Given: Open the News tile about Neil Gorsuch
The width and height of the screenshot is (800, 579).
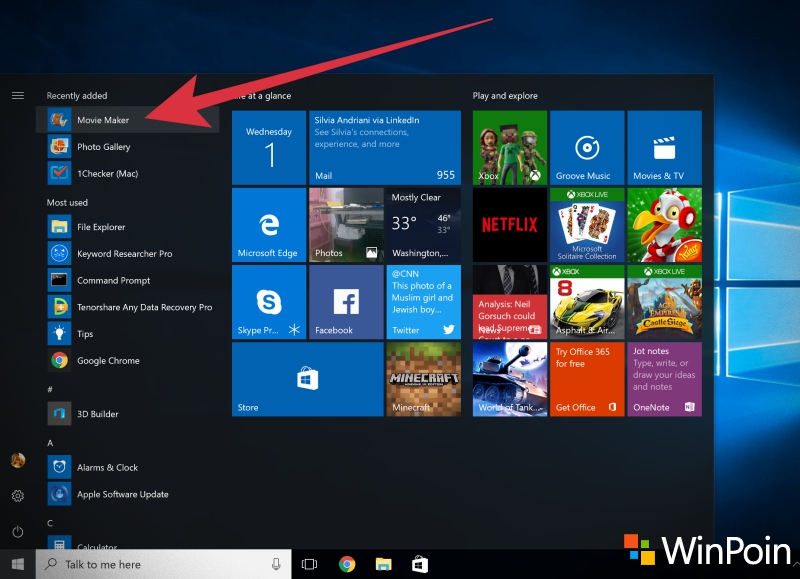Looking at the screenshot, I should [510, 302].
